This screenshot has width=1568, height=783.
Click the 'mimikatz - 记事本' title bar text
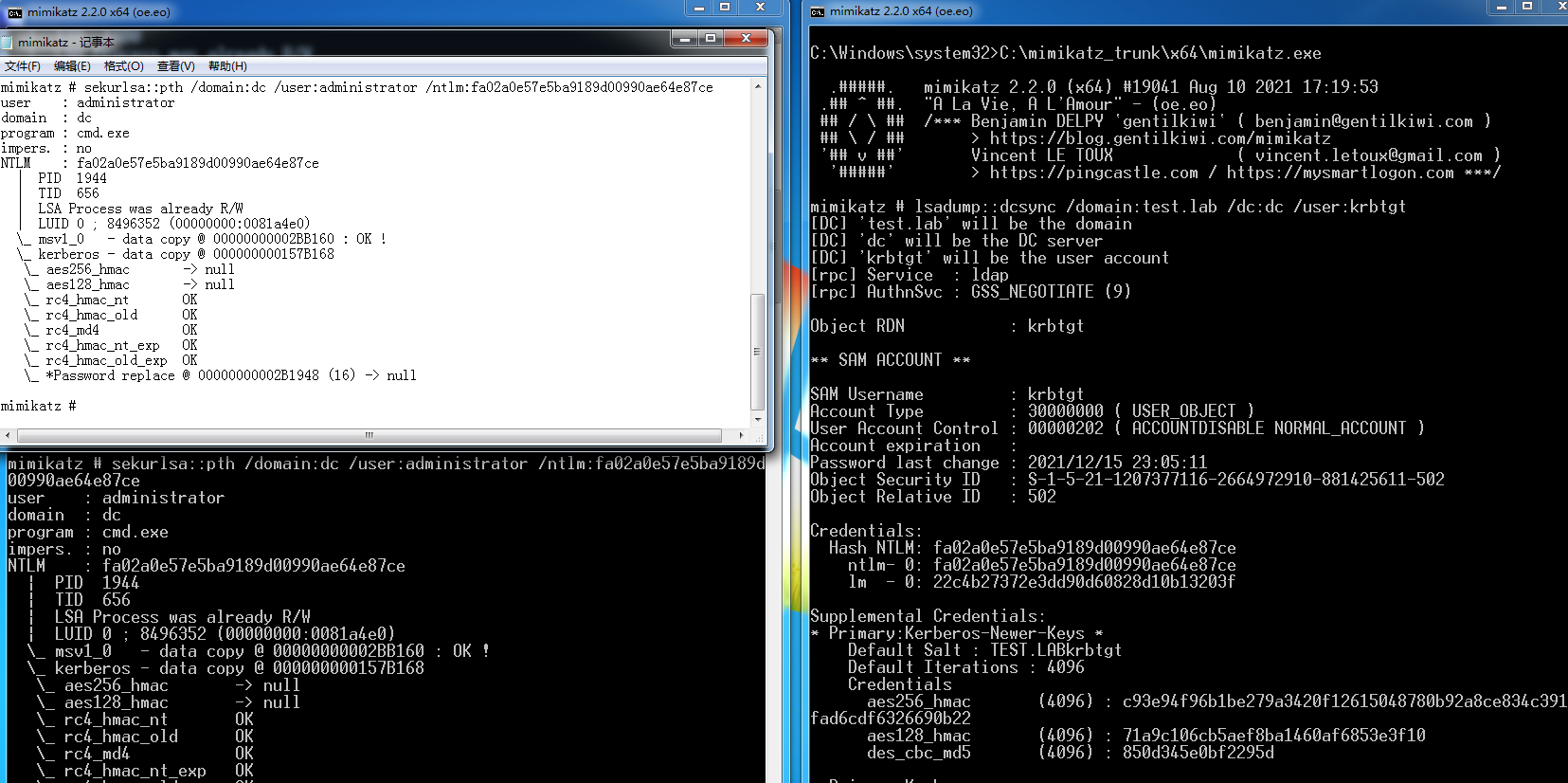point(65,43)
